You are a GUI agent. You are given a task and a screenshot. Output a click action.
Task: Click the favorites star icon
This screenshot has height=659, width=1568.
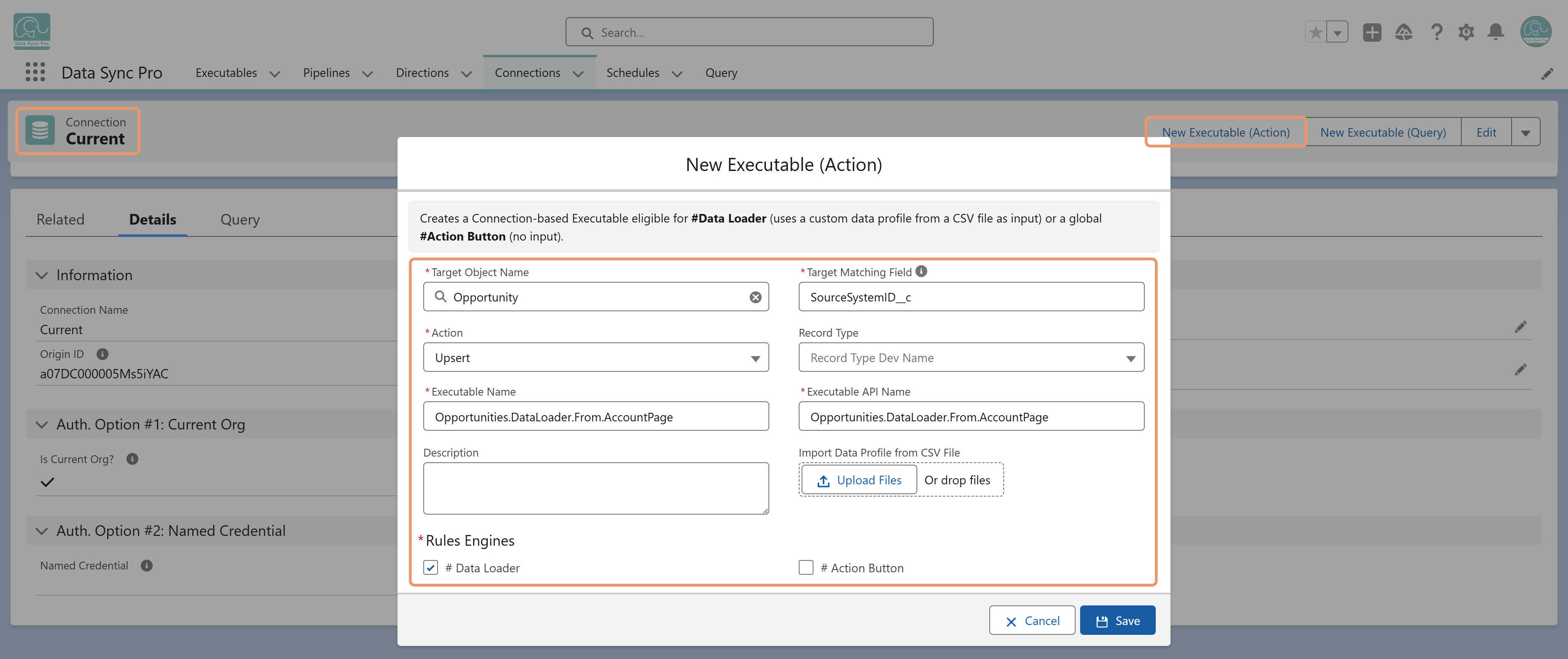(x=1315, y=31)
